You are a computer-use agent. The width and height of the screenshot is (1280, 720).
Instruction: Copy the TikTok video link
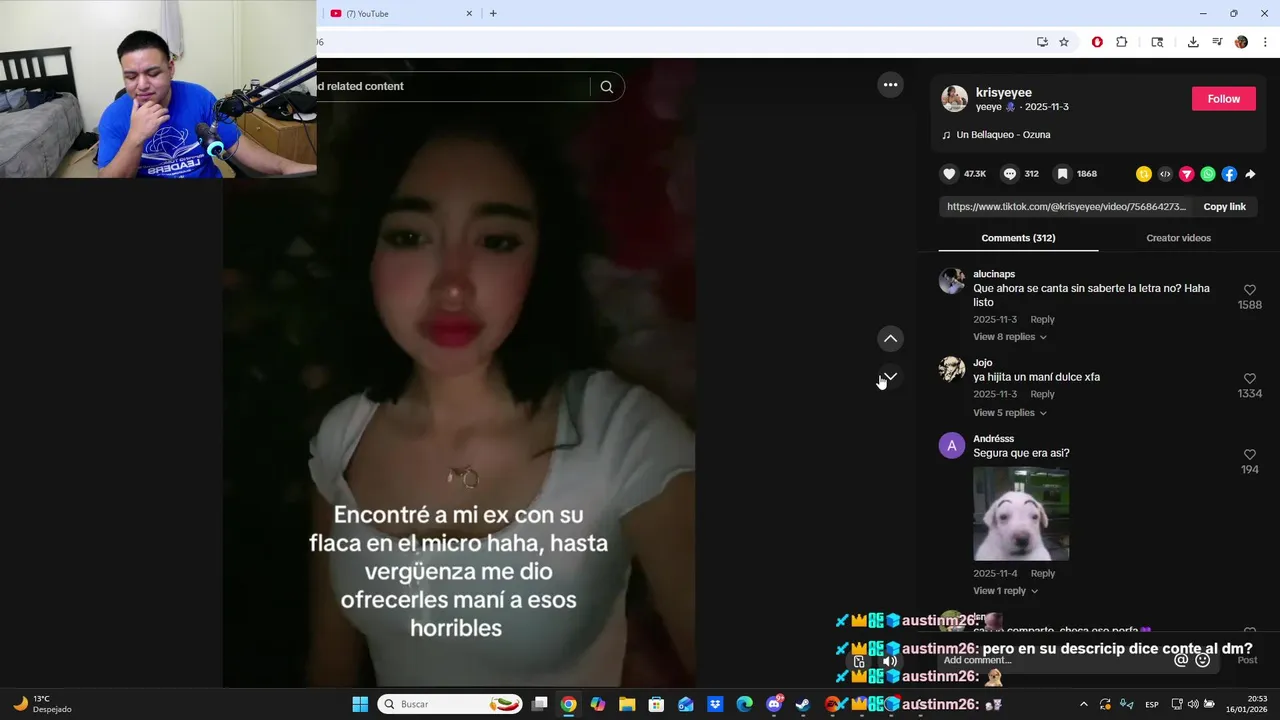tap(1224, 207)
